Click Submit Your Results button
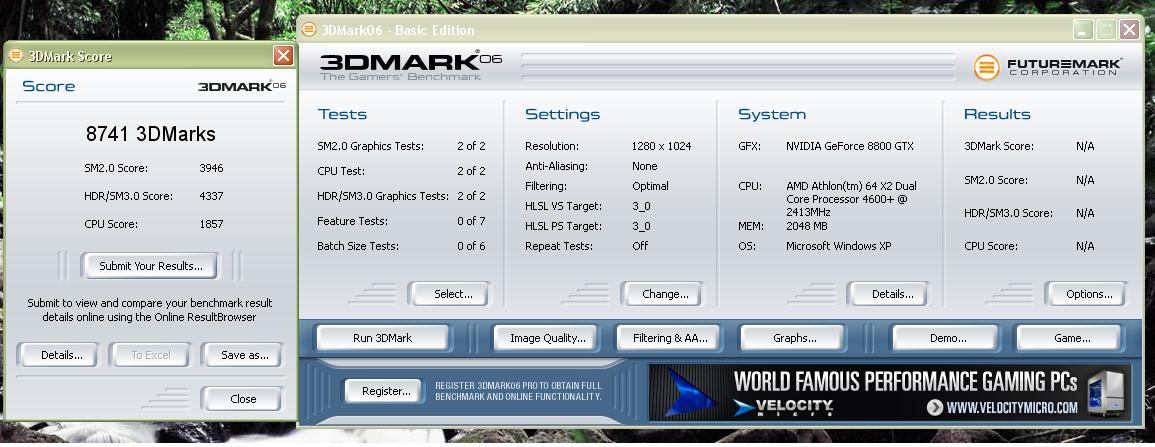The image size is (1155, 447). click(x=150, y=266)
